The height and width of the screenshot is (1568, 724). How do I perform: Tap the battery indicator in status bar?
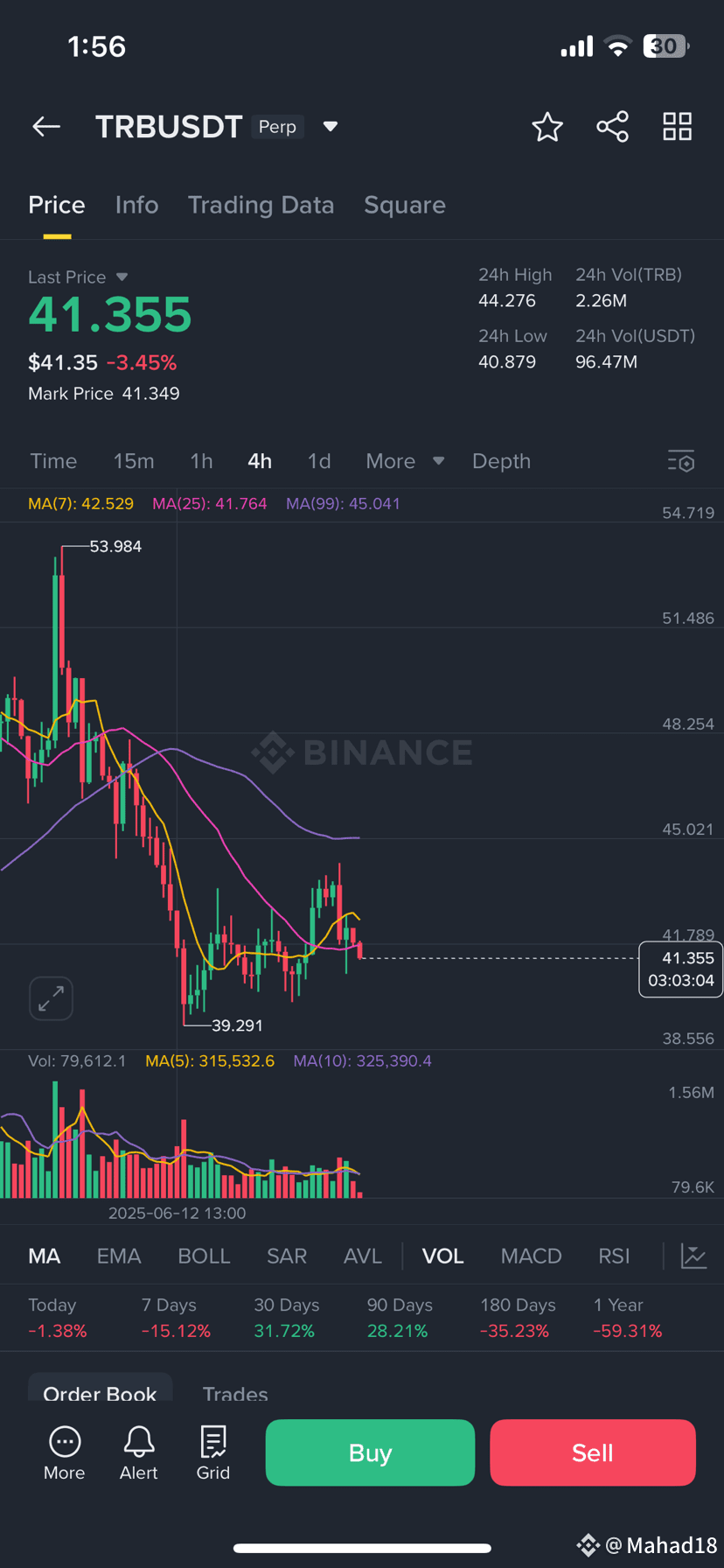(x=666, y=46)
